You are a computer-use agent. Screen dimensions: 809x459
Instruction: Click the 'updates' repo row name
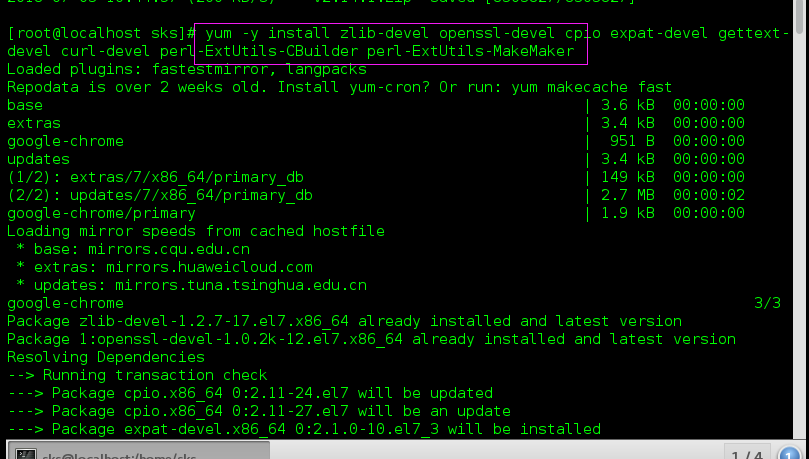(x=38, y=159)
